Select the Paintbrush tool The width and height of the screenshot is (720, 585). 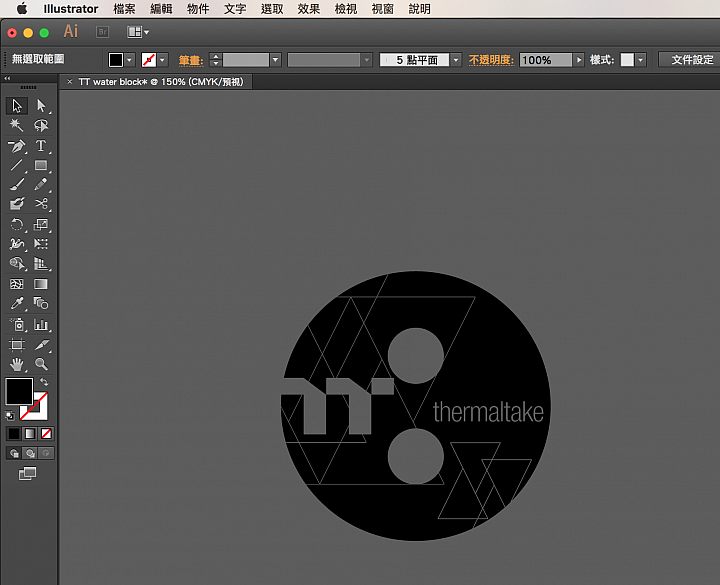point(17,185)
